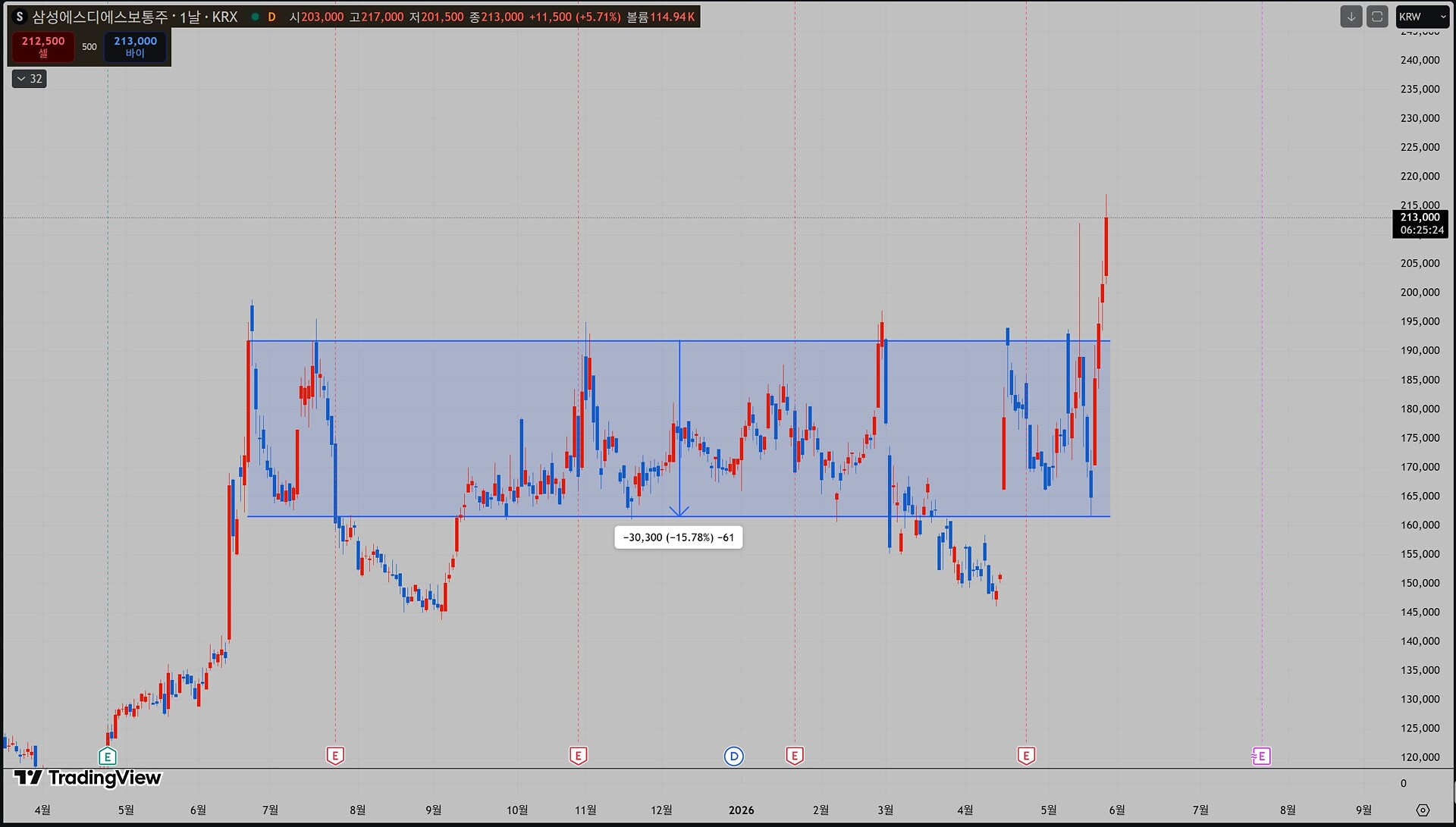Click the 120,000 price scale label
This screenshot has height=827, width=1456.
coord(1420,757)
